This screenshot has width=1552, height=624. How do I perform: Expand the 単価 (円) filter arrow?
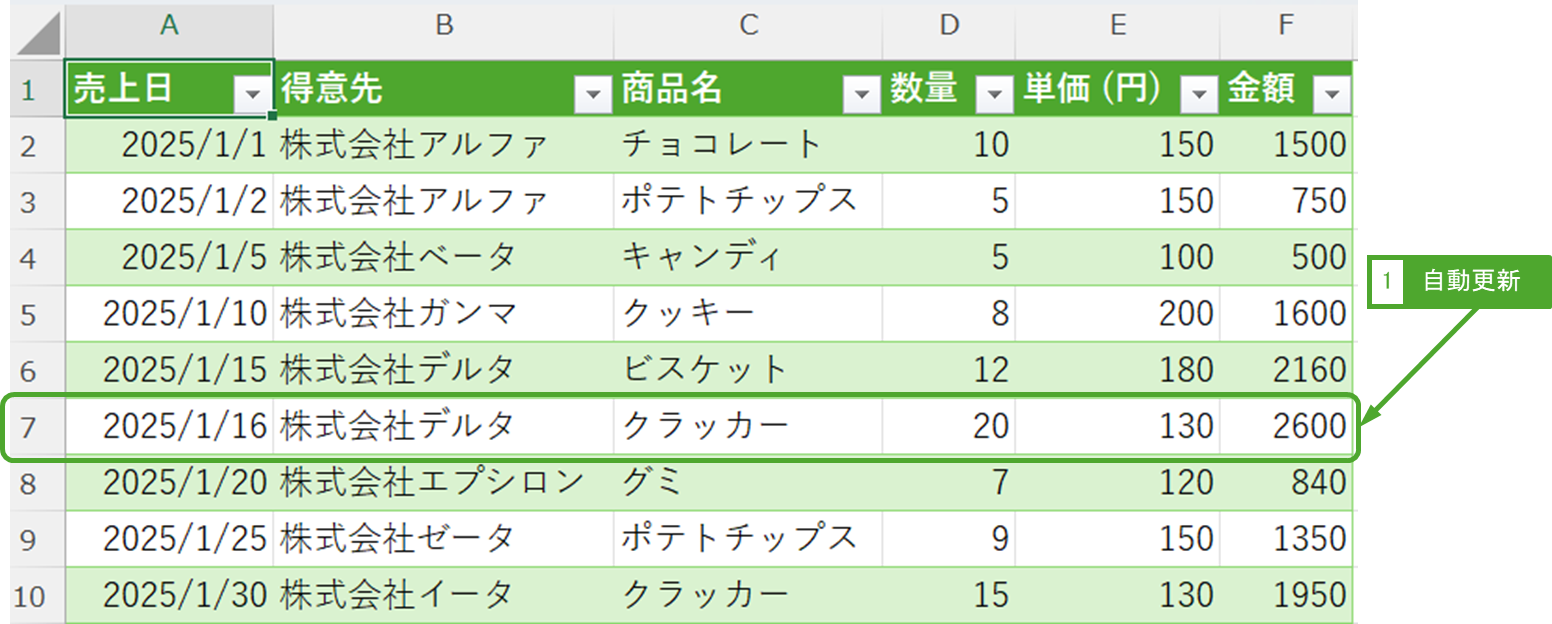(x=1198, y=94)
